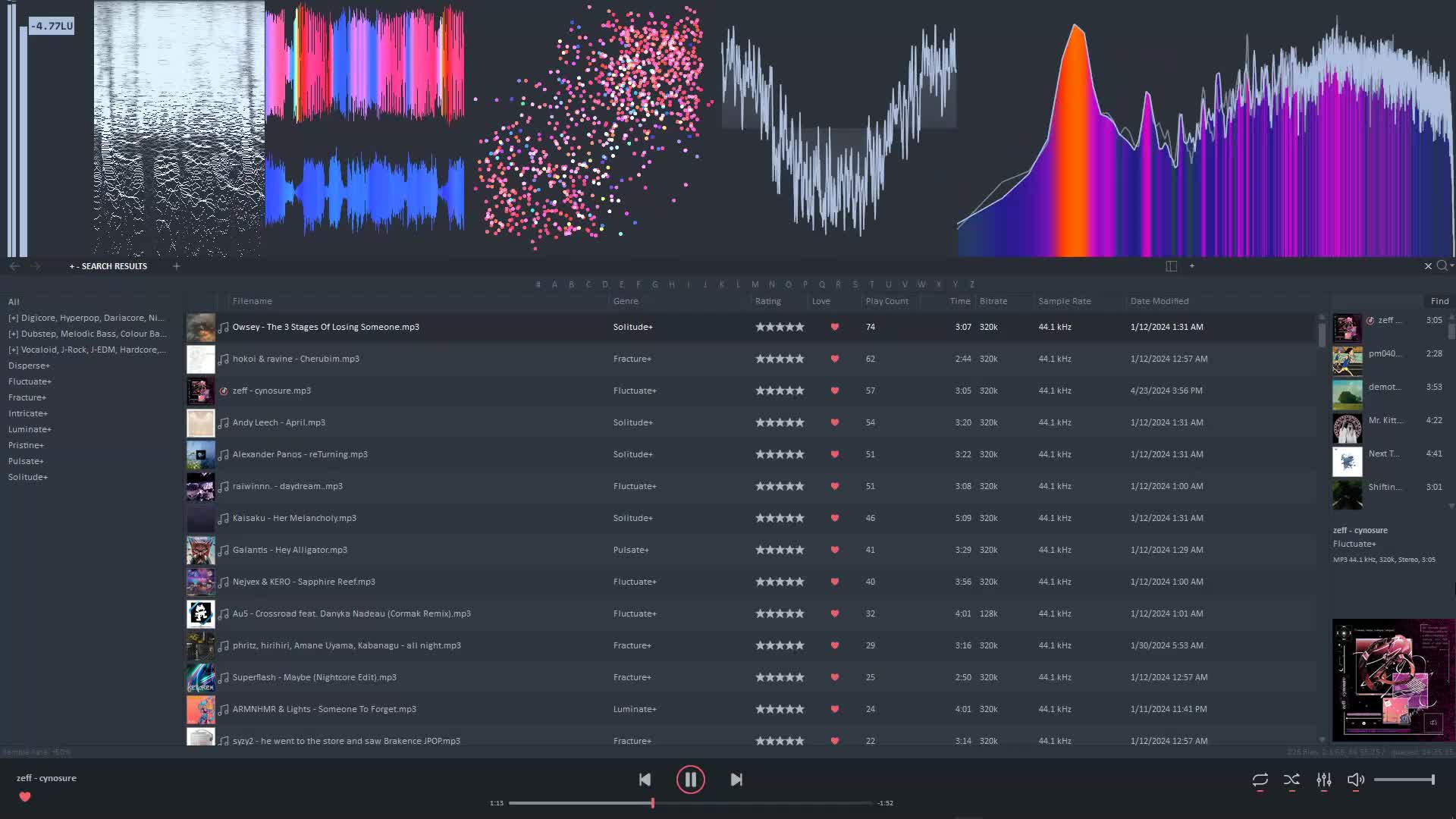Select the Fluctuate+ genre filter
The width and height of the screenshot is (1456, 819).
point(30,381)
